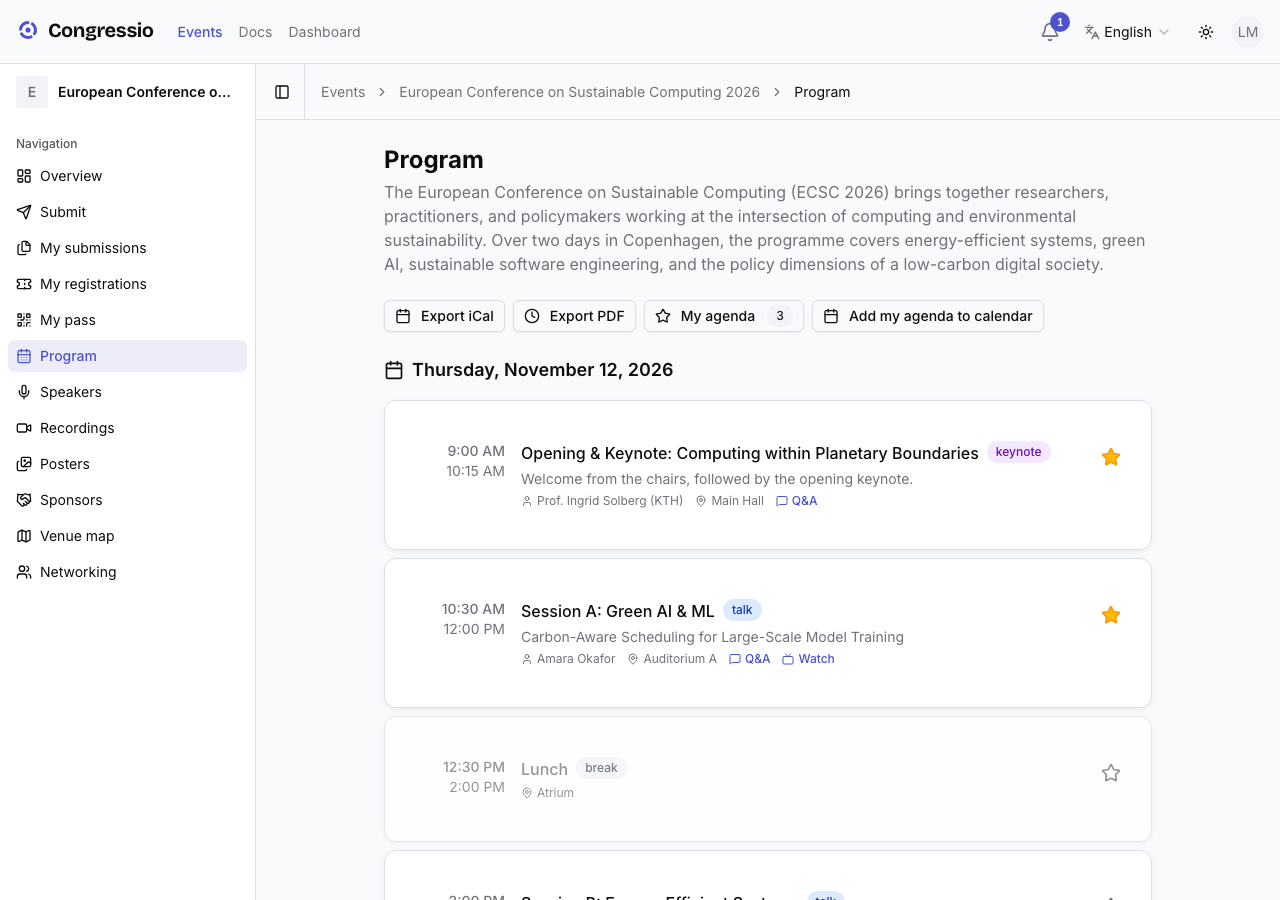
Task: Open Overview in the navigation
Action: 127,176
